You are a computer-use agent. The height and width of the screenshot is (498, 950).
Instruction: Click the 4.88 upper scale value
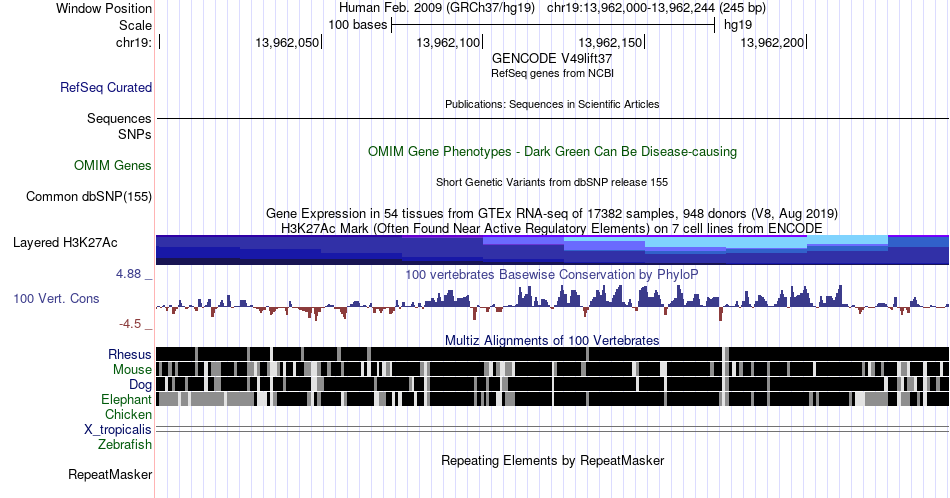[x=128, y=274]
